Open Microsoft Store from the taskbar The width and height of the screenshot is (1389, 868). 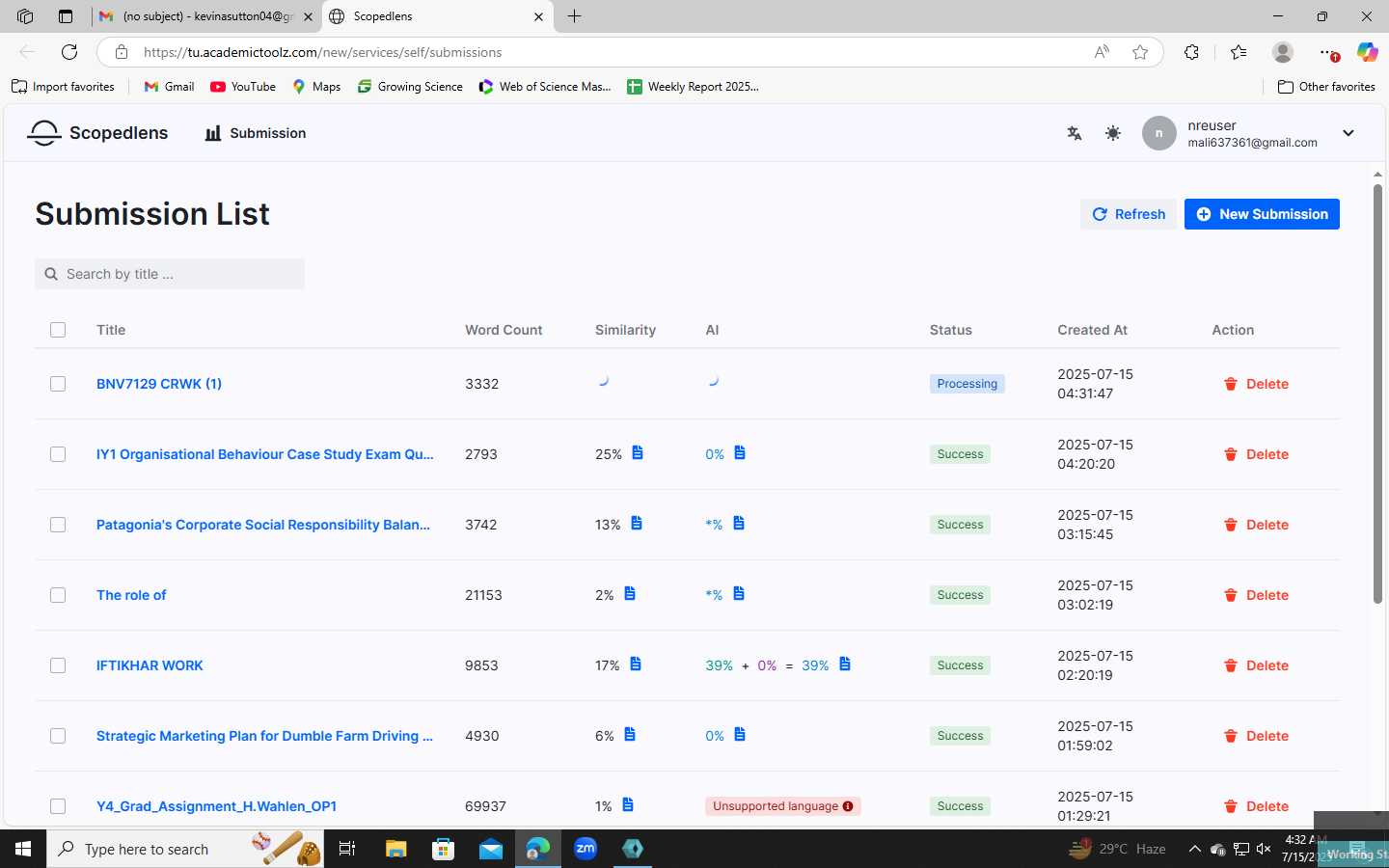pos(443,849)
